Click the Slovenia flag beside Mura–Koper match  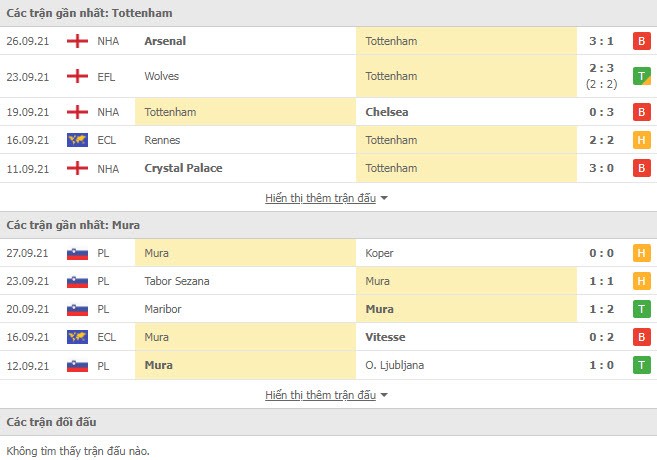pos(76,253)
